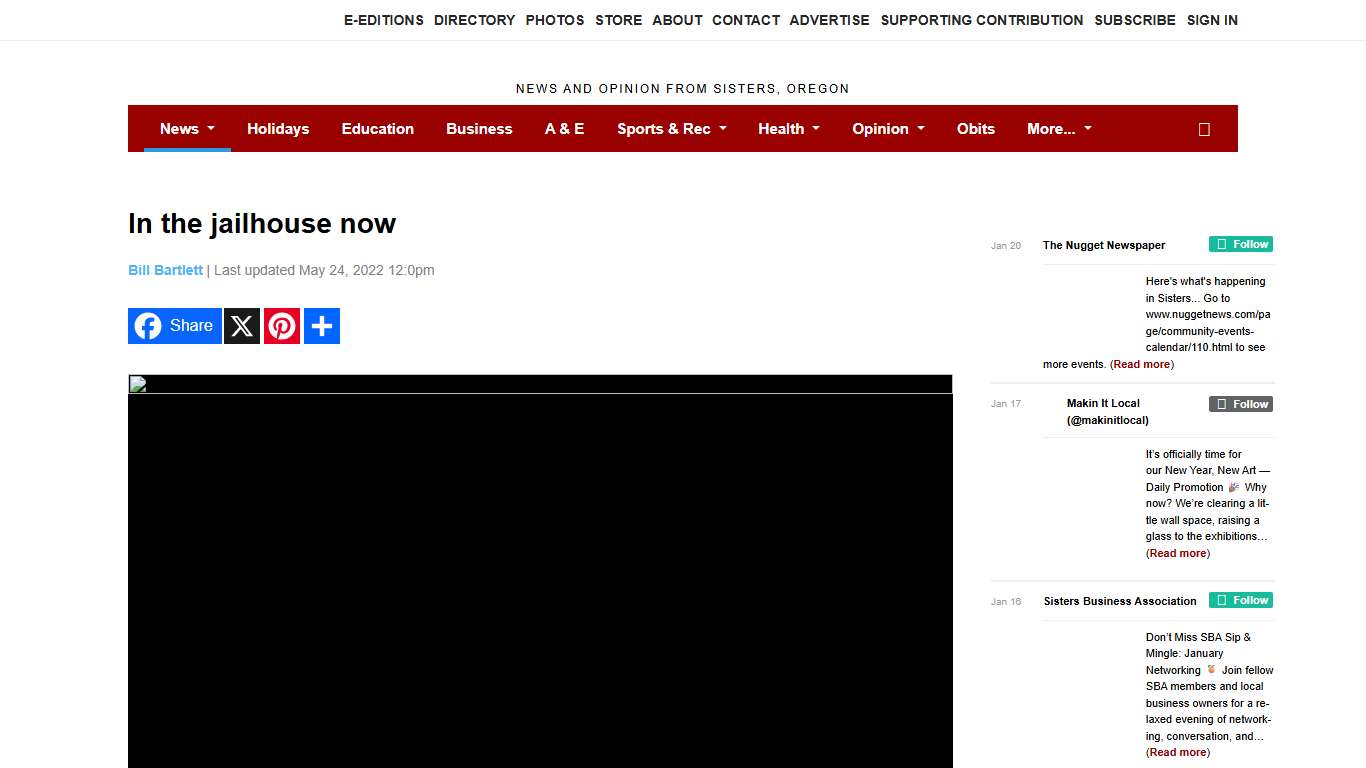Image resolution: width=1366 pixels, height=768 pixels.
Task: Open author Bill Bartlett's link
Action: (x=165, y=270)
